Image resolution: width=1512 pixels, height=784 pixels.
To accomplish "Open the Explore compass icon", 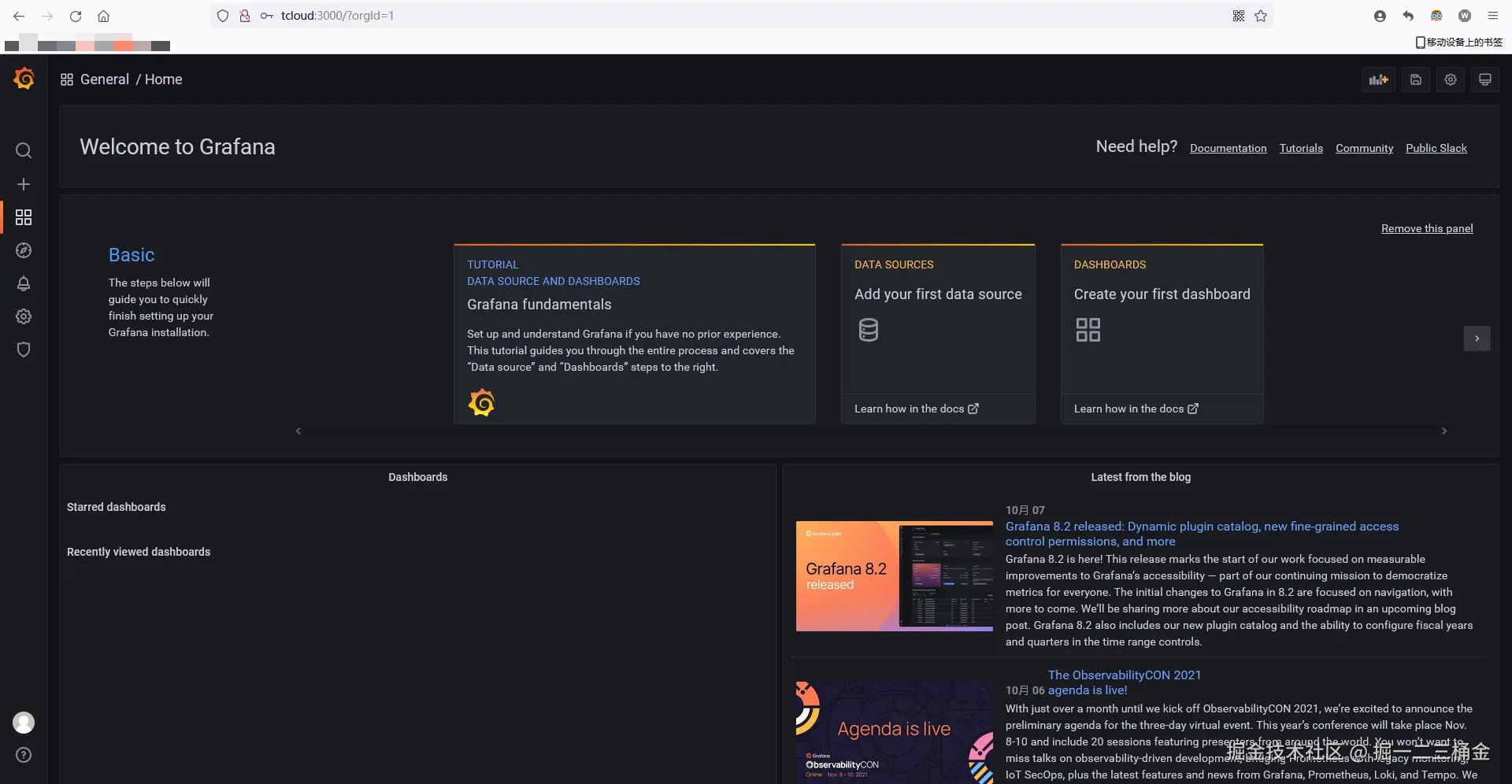I will 24,250.
